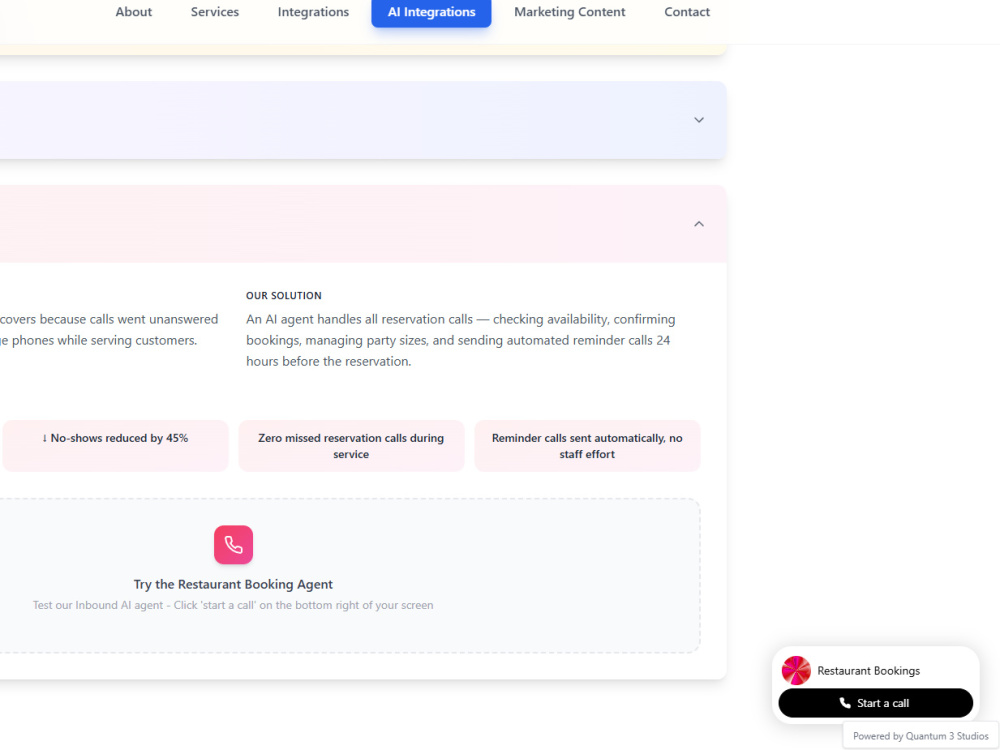Open the About nav item
The width and height of the screenshot is (1000, 750).
pyautogui.click(x=133, y=11)
